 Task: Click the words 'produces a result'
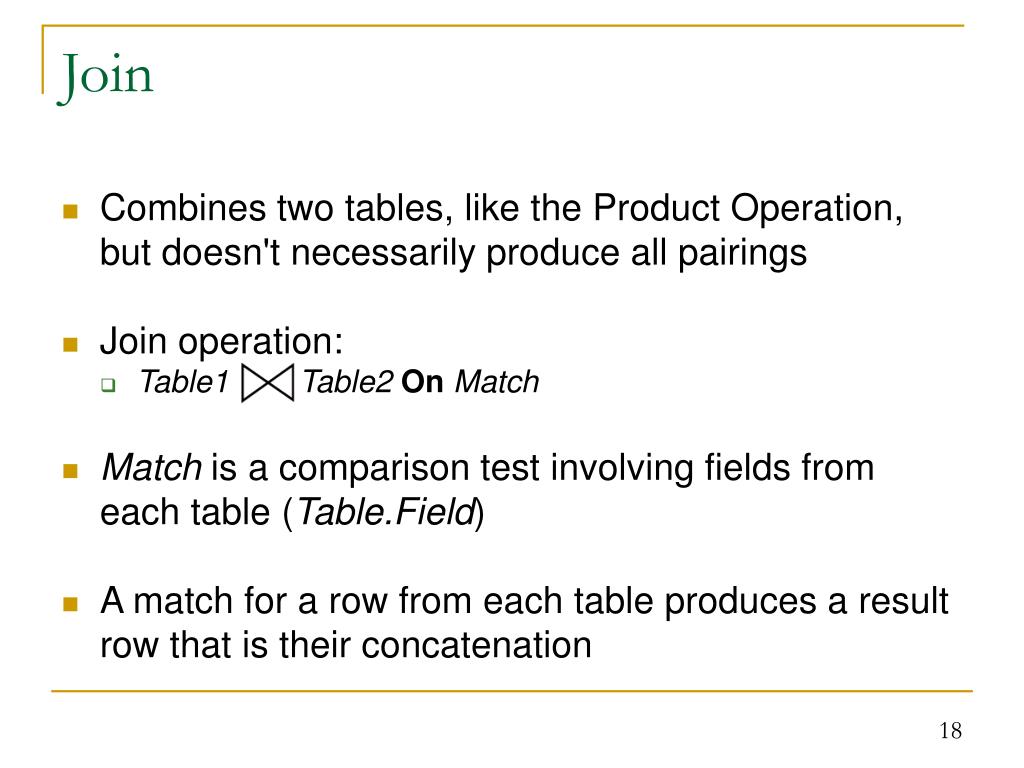806,601
